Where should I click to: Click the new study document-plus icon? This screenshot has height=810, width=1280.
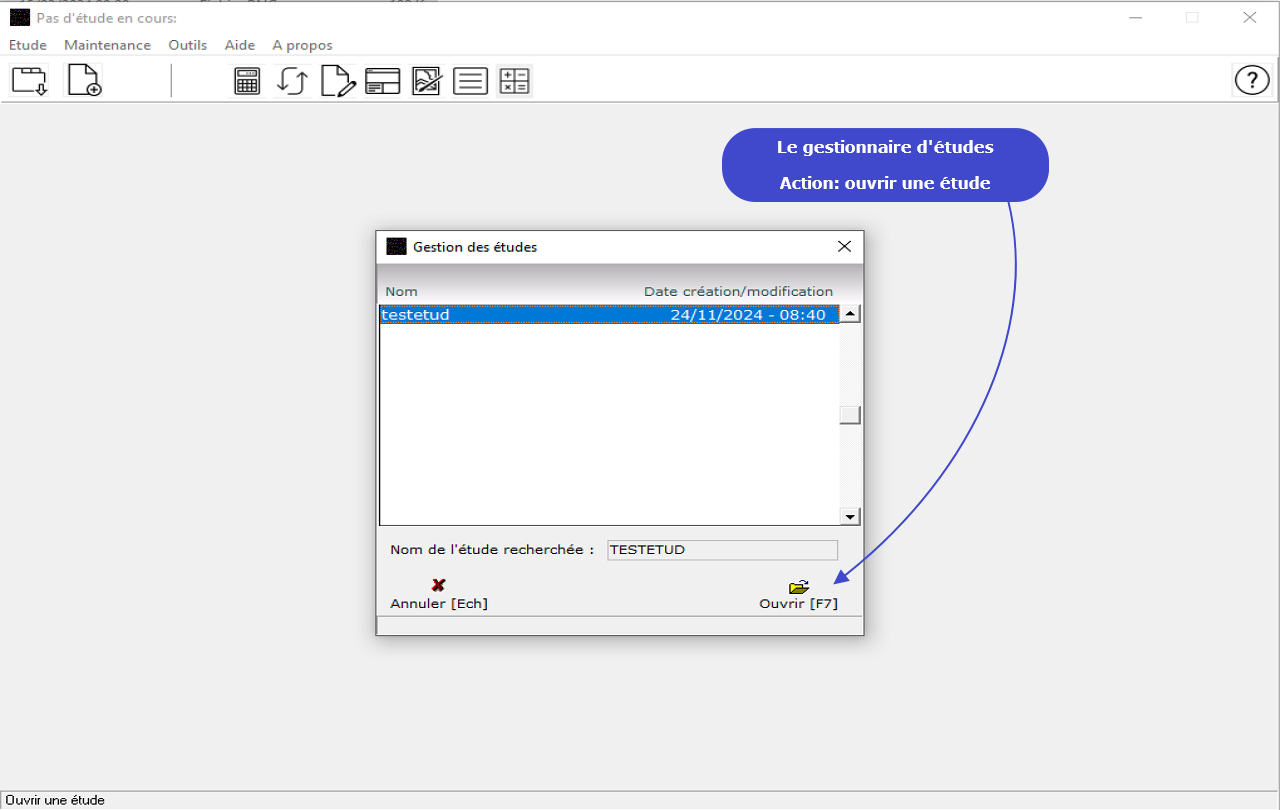coord(84,80)
